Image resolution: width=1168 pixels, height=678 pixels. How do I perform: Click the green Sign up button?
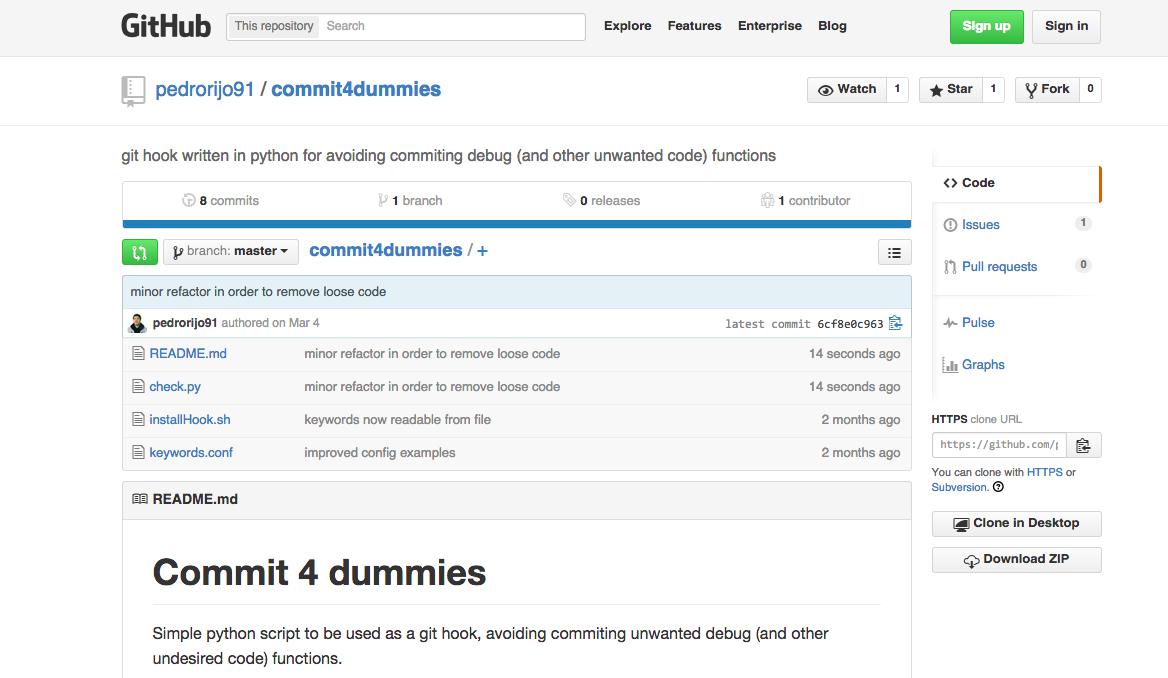(x=986, y=27)
